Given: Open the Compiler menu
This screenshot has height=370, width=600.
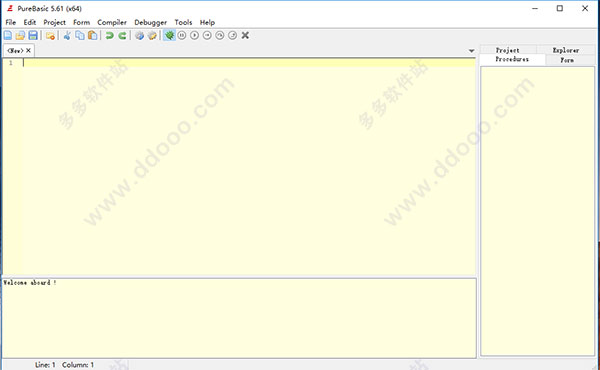Looking at the screenshot, I should tap(112, 22).
